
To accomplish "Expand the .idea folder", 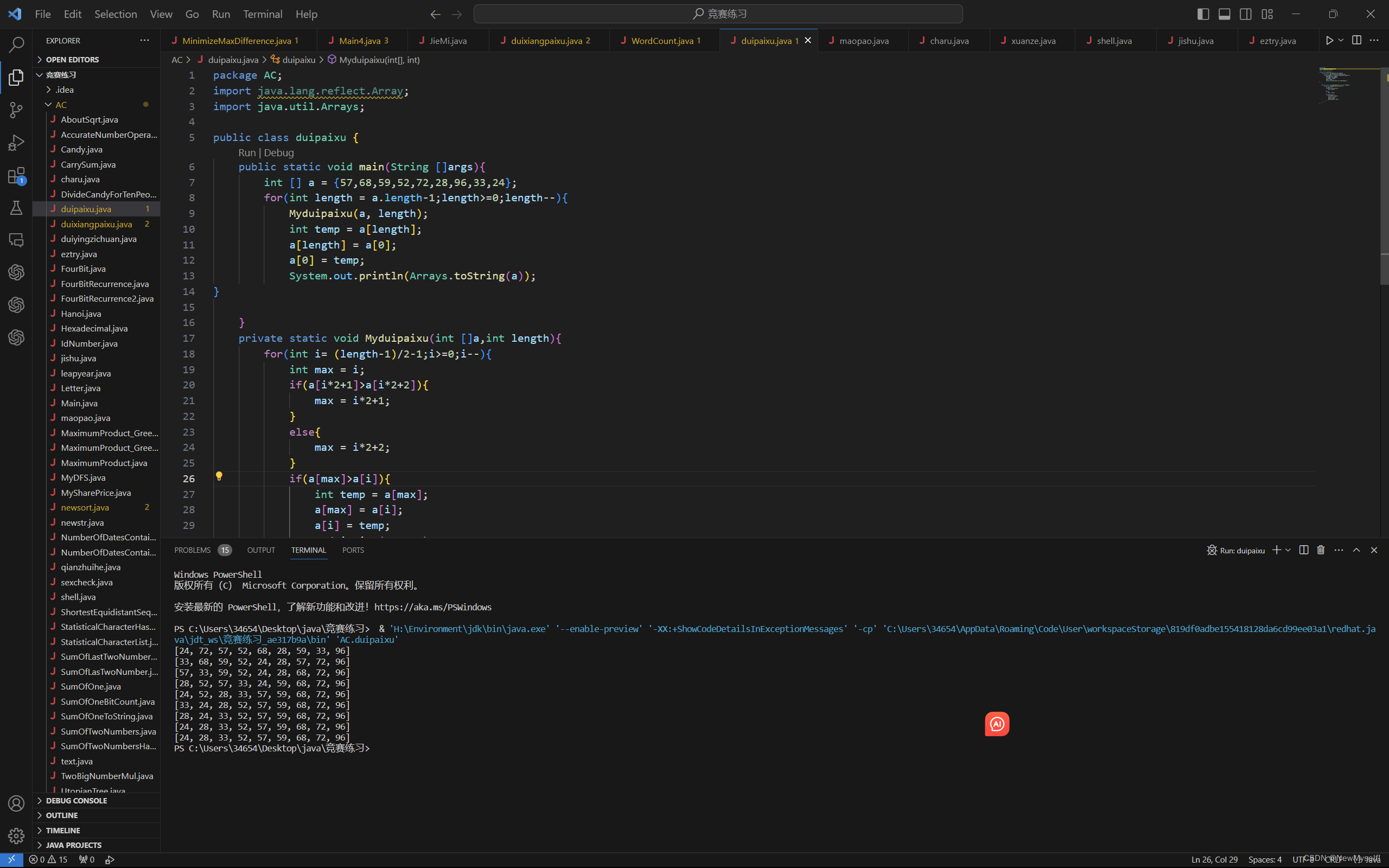I will [x=64, y=90].
